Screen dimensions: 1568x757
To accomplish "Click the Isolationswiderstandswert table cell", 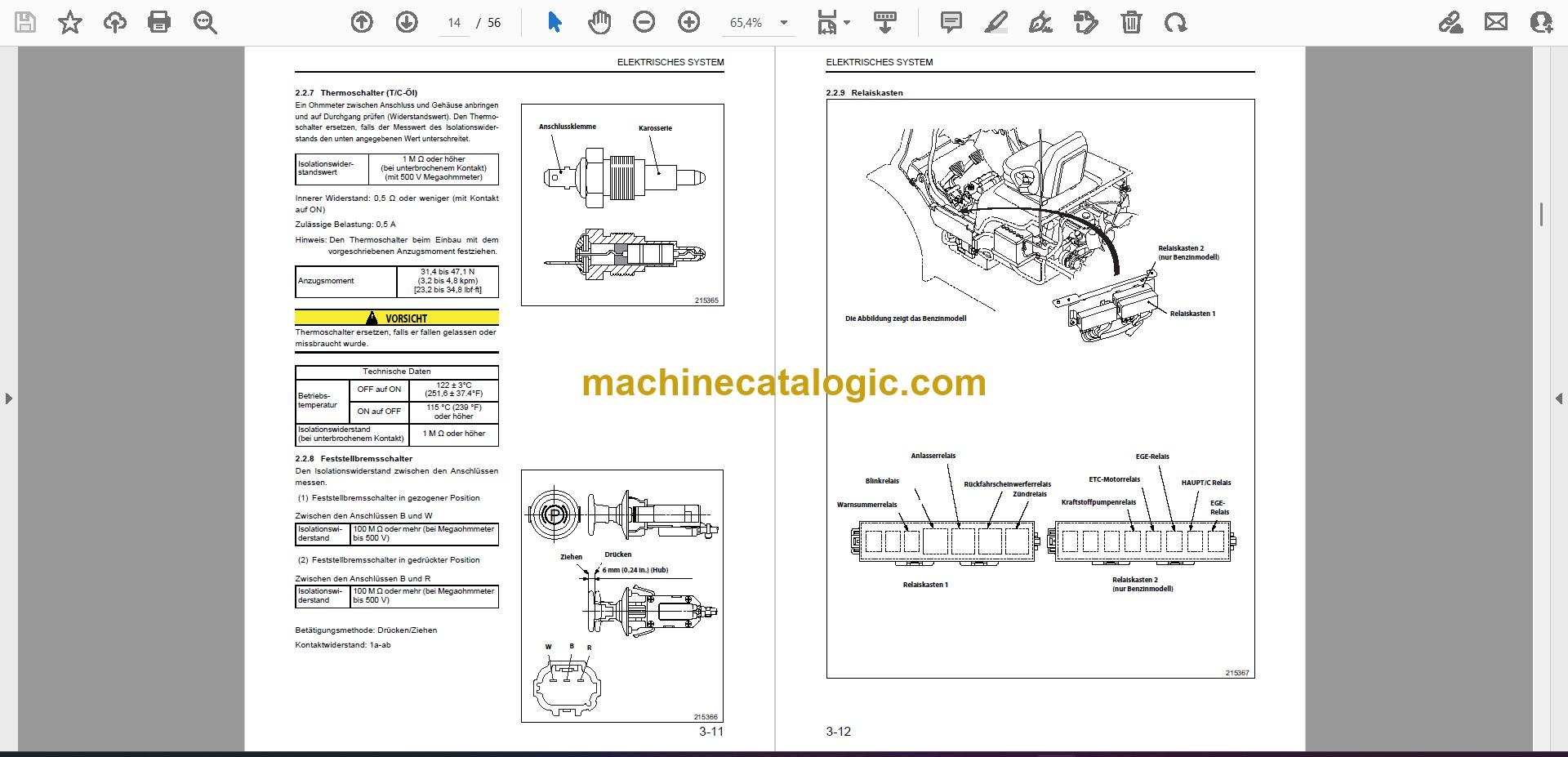I will point(332,168).
